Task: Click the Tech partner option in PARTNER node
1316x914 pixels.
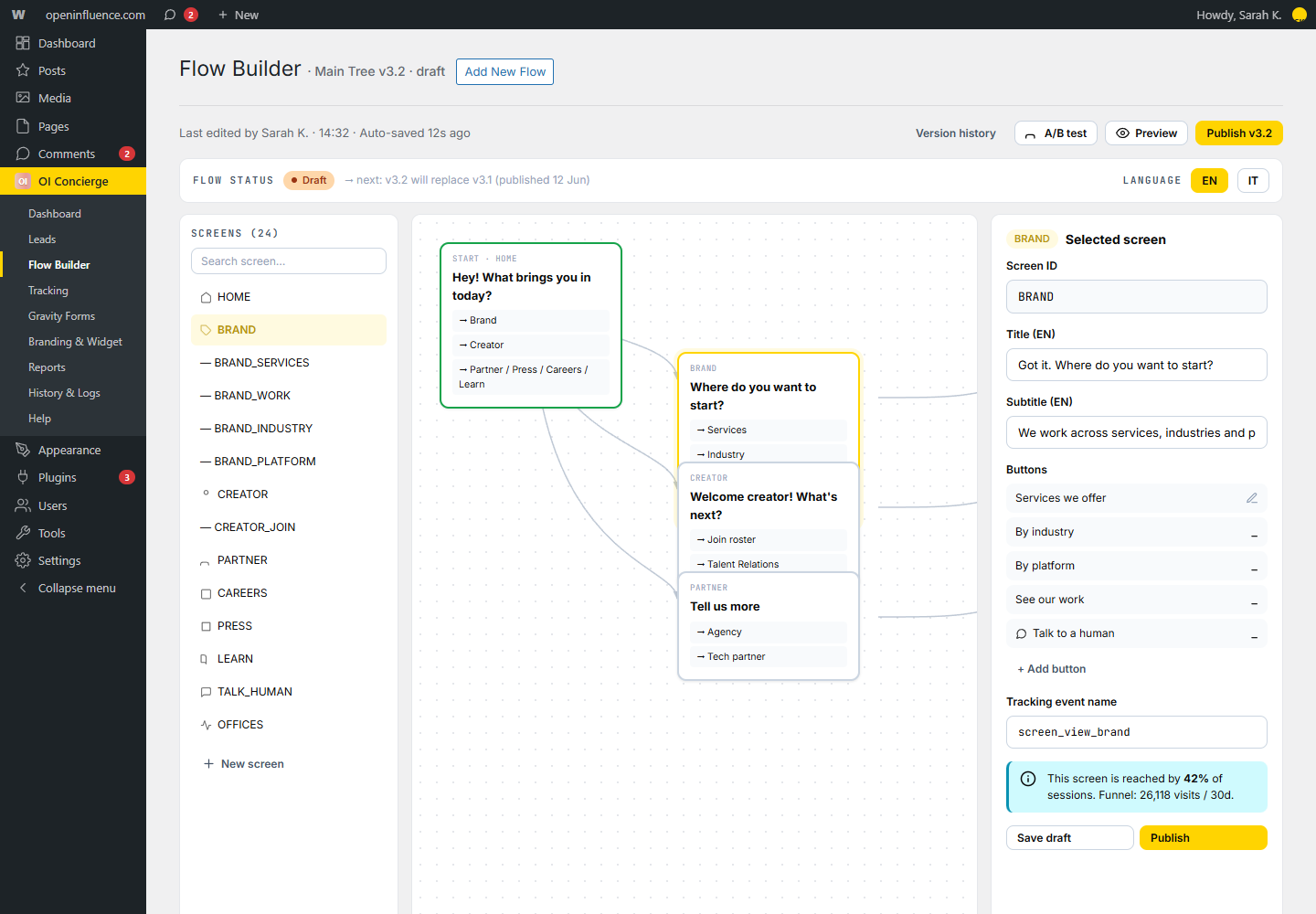Action: [x=769, y=656]
